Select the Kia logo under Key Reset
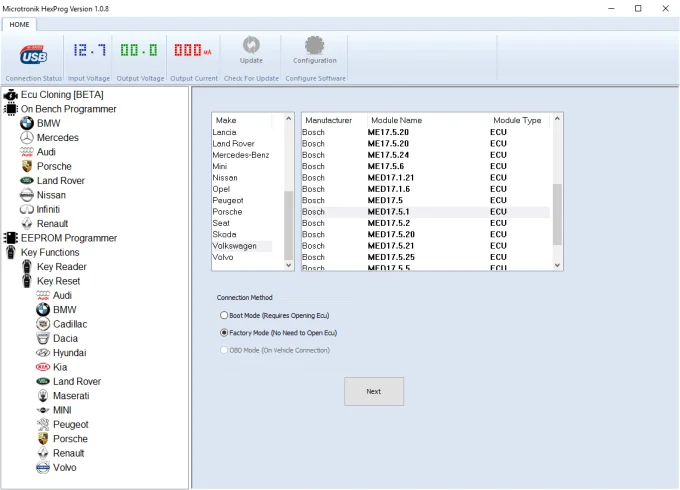 coord(43,367)
